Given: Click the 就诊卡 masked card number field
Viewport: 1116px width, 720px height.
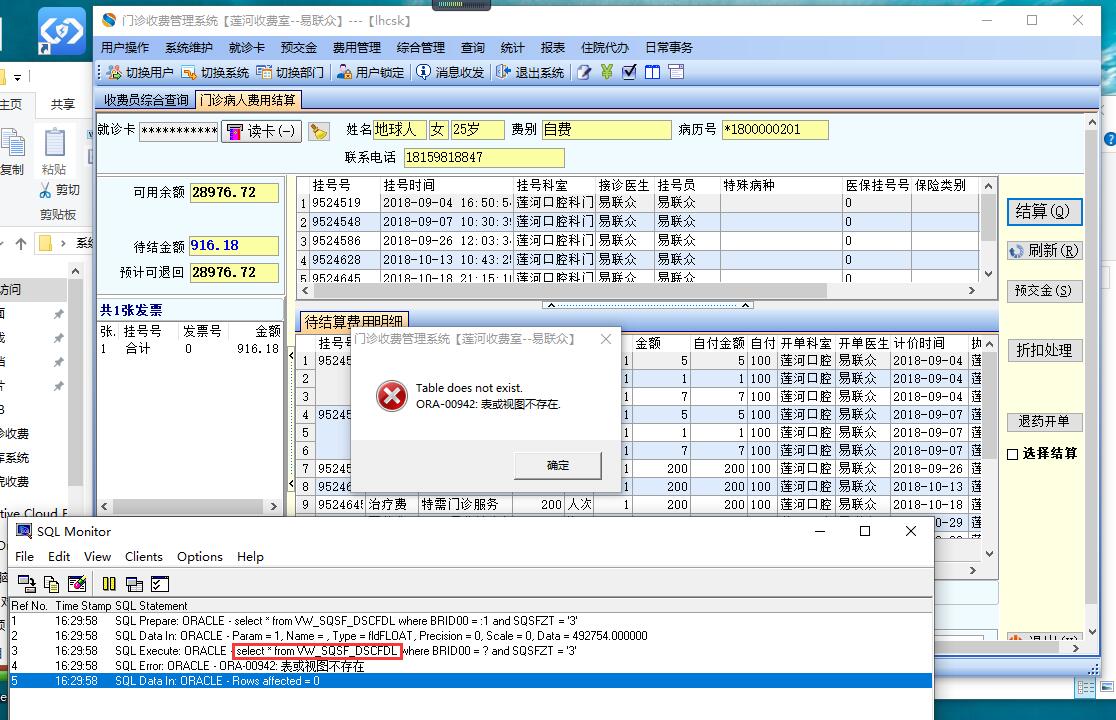Looking at the screenshot, I should [179, 132].
